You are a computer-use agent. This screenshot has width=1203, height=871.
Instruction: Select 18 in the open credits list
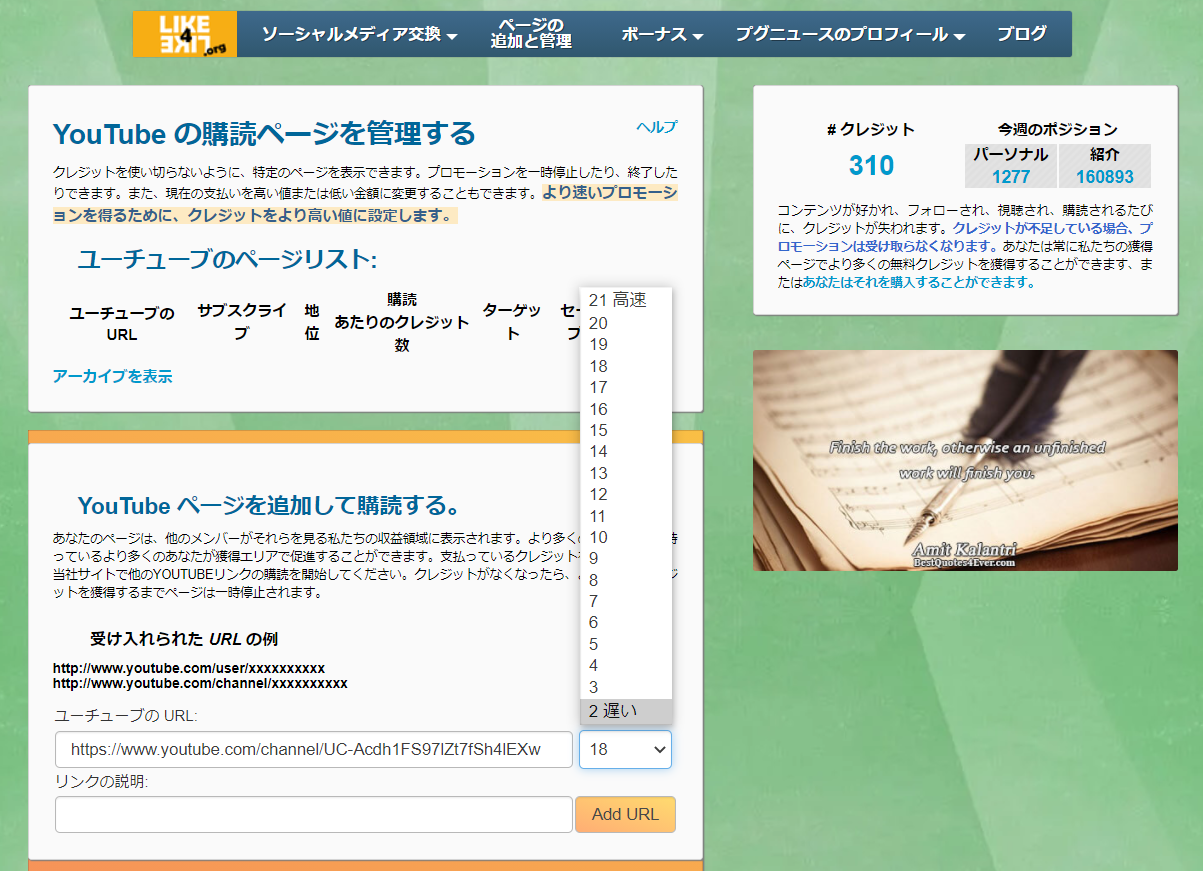[x=626, y=366]
